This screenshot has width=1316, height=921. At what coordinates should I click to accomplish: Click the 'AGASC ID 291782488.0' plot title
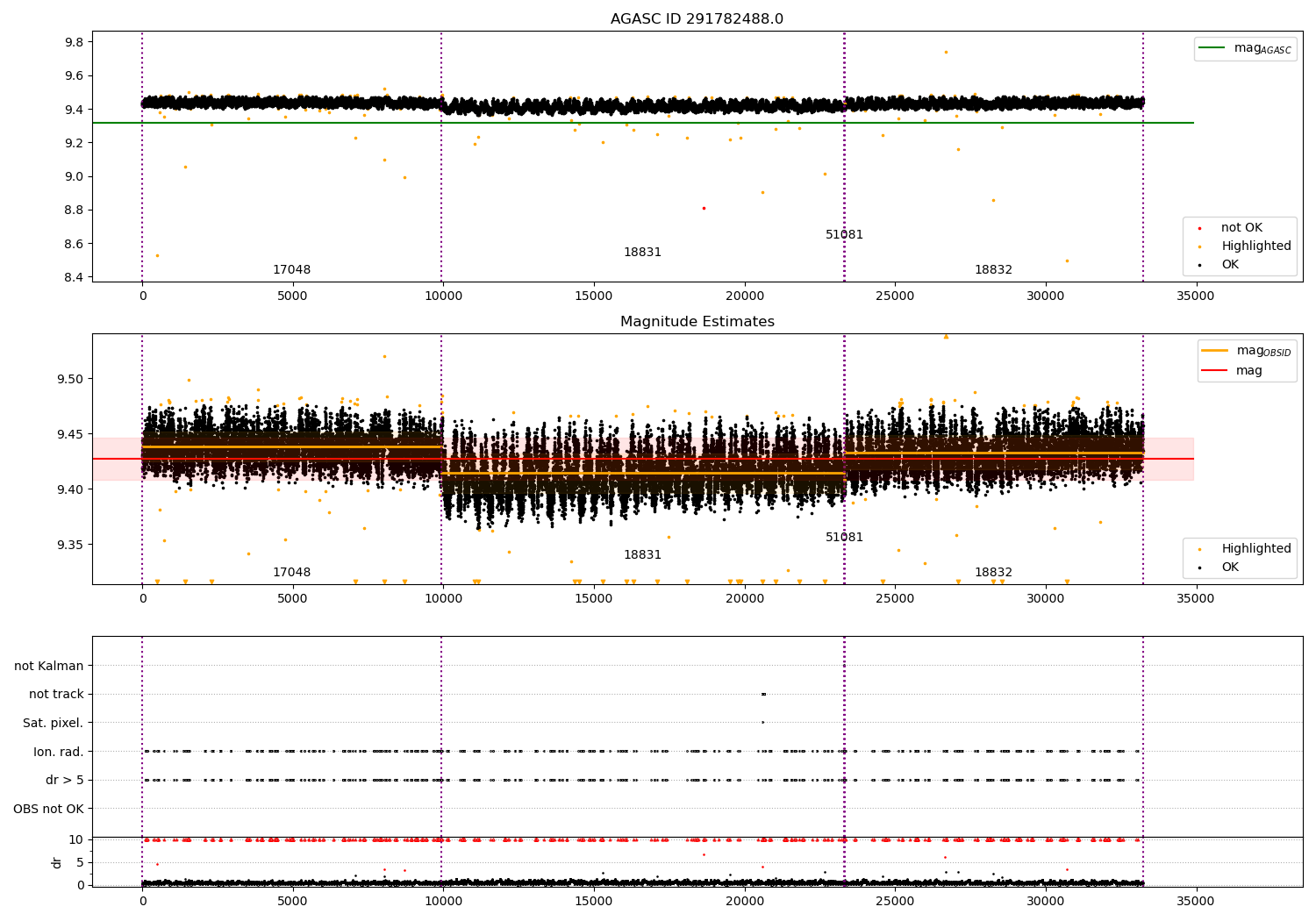click(697, 19)
